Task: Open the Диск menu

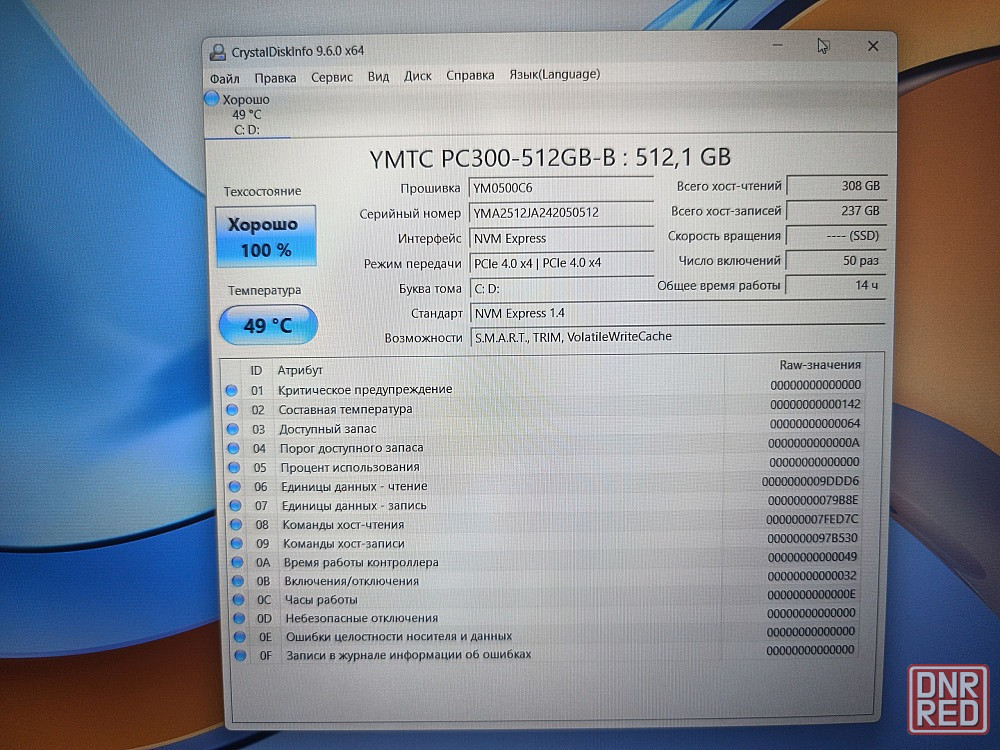Action: coord(418,76)
